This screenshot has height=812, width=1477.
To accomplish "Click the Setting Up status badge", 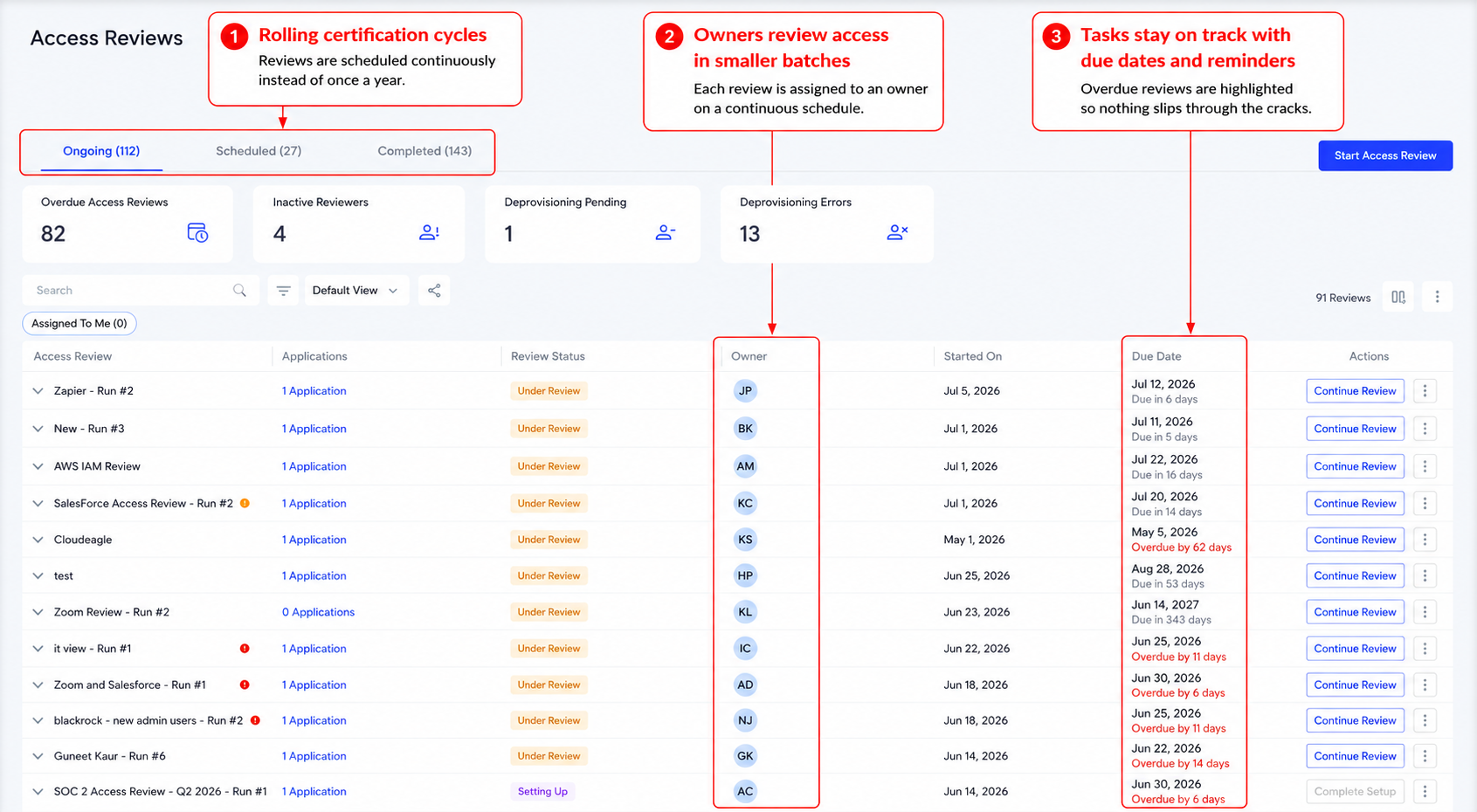I will (x=542, y=792).
